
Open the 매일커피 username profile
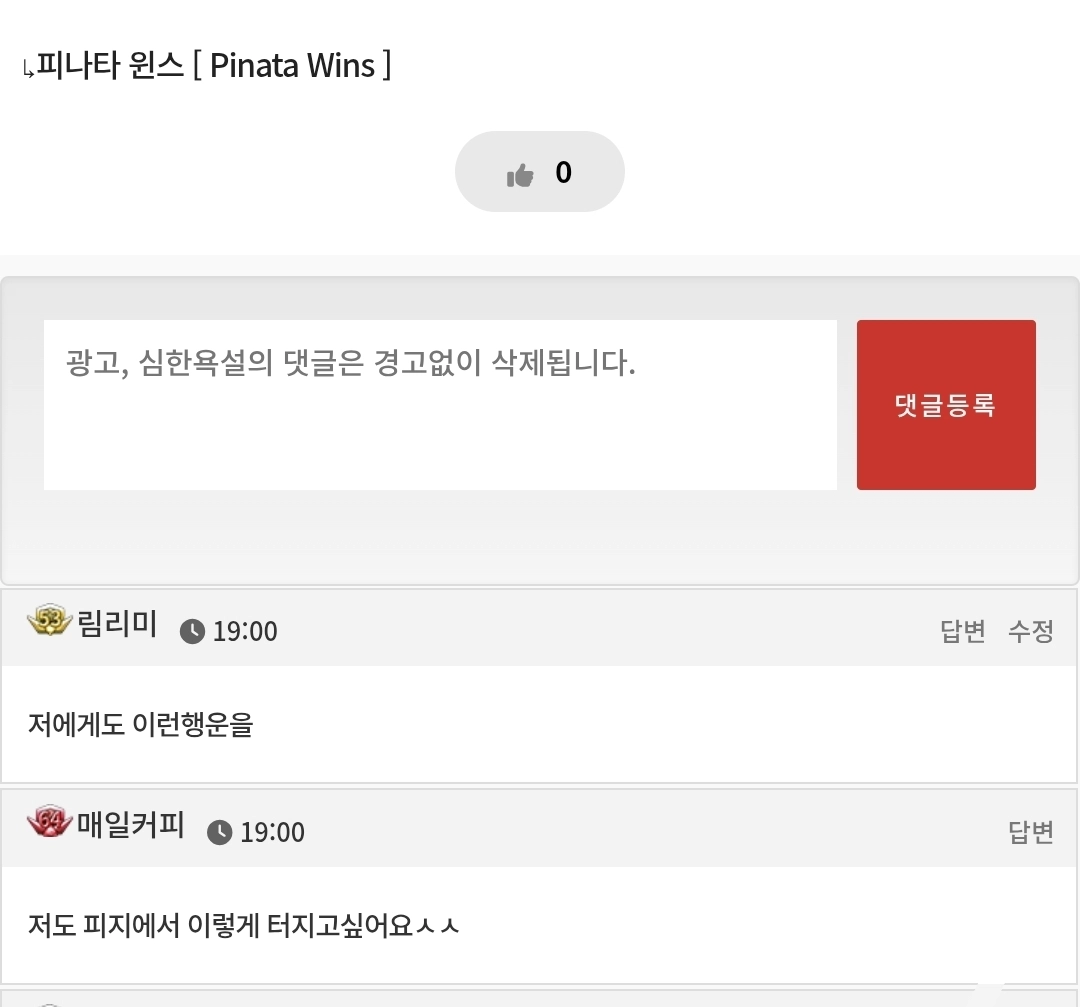(x=131, y=826)
